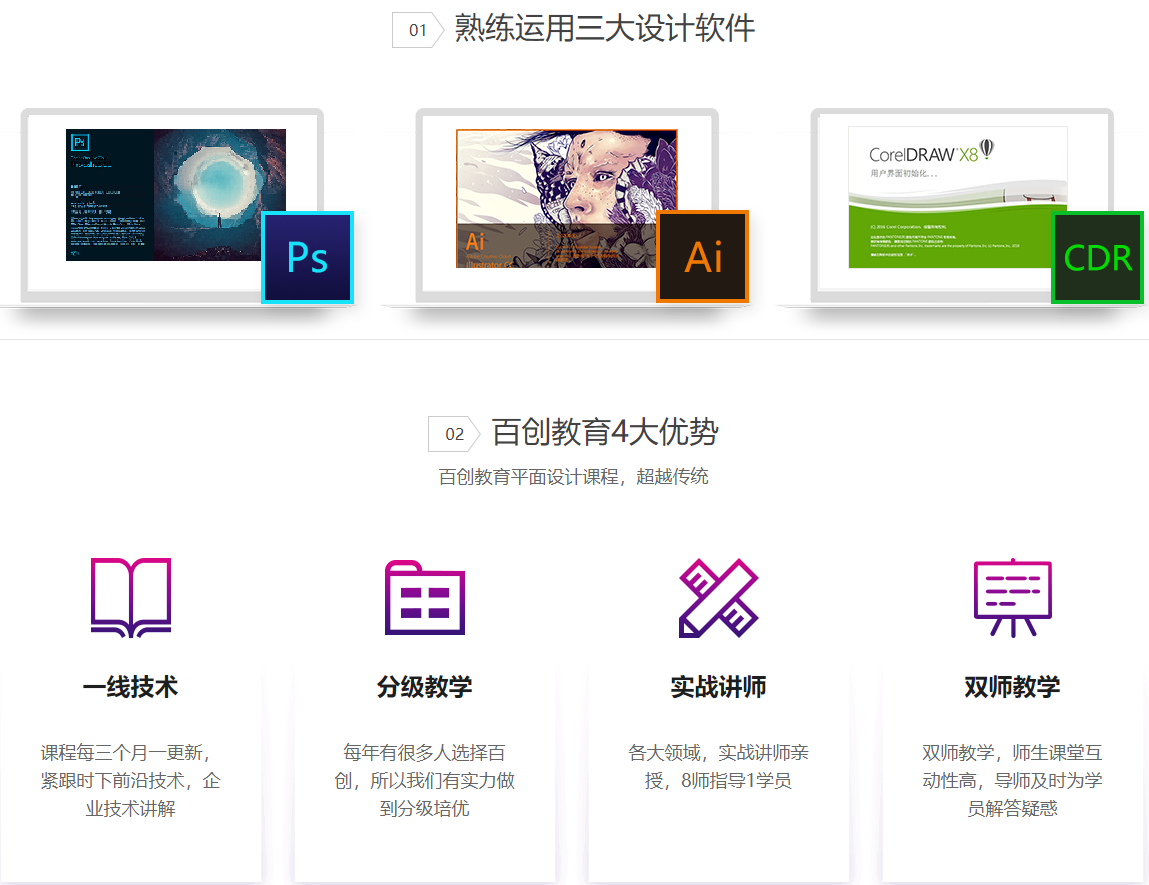Click the pencil and ruler icon

tap(719, 598)
